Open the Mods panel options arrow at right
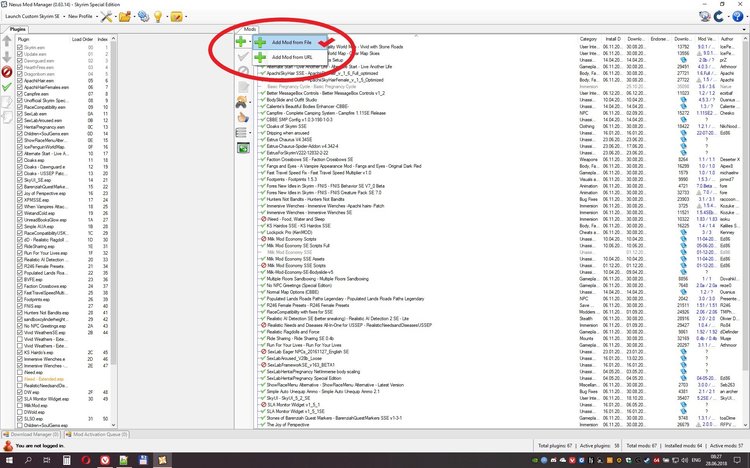750x468 pixels. pos(745,30)
